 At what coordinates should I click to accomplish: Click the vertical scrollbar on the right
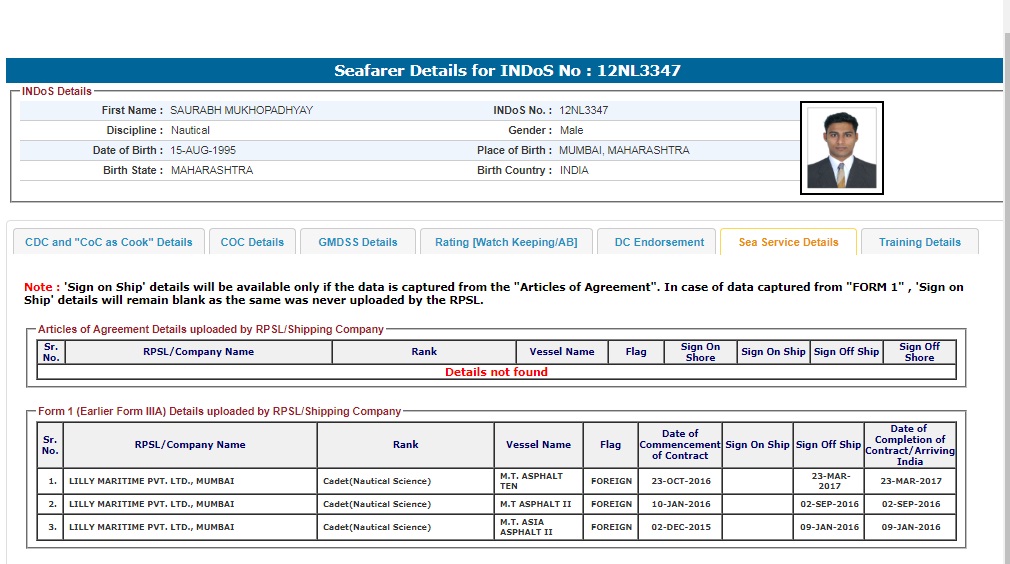click(1004, 300)
